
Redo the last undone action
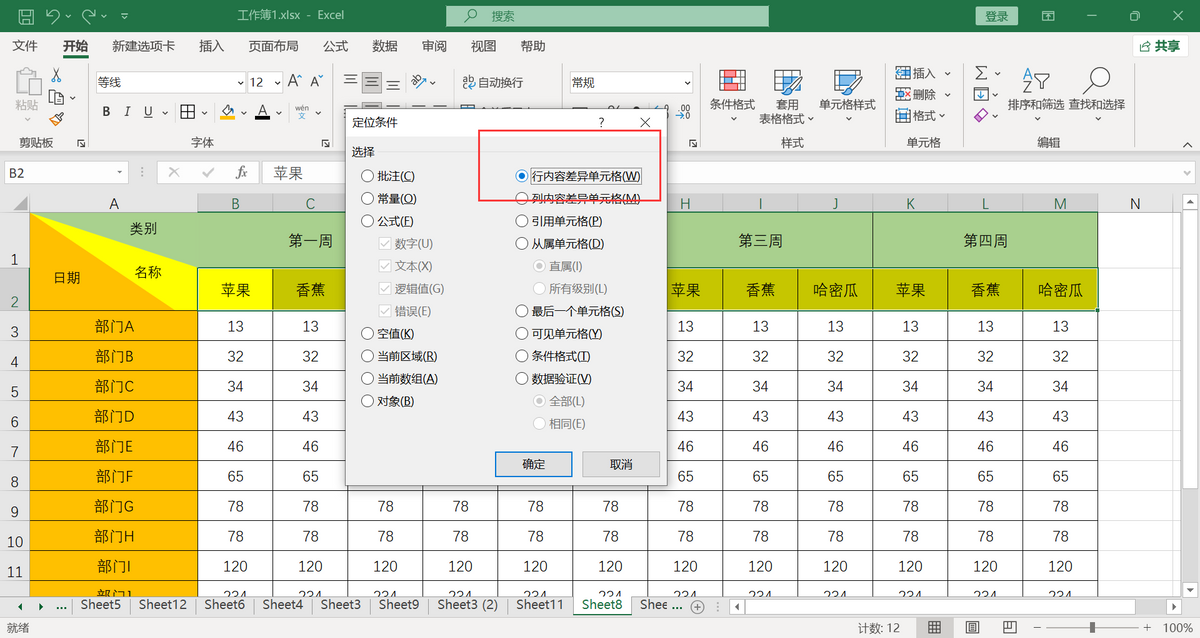point(89,16)
